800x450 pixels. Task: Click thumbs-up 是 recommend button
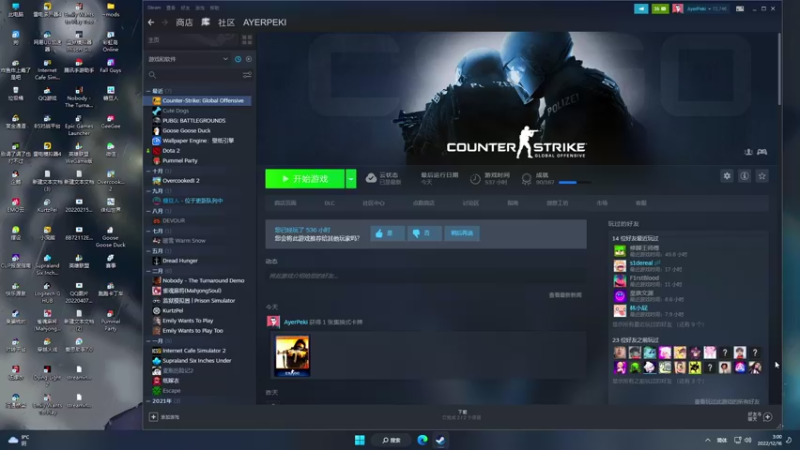[387, 233]
